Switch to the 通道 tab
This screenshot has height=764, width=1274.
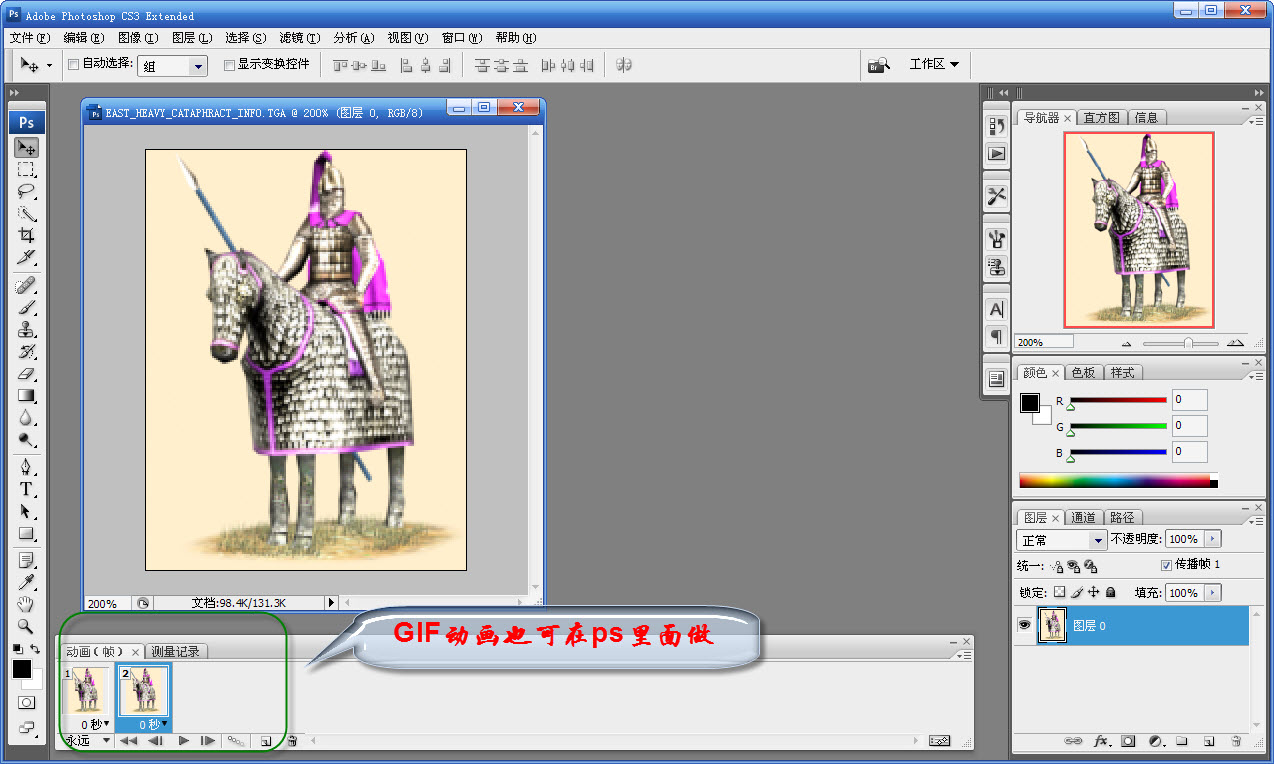click(1083, 517)
